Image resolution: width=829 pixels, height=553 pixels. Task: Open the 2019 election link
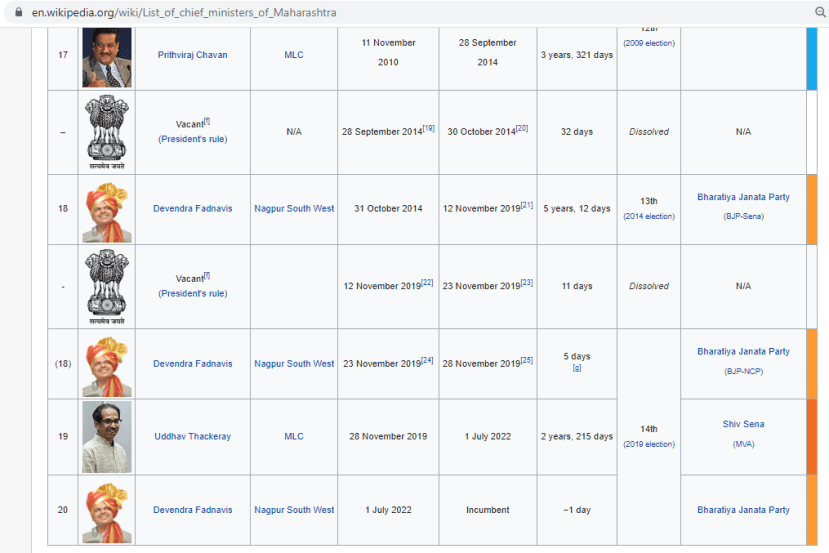[x=649, y=444]
